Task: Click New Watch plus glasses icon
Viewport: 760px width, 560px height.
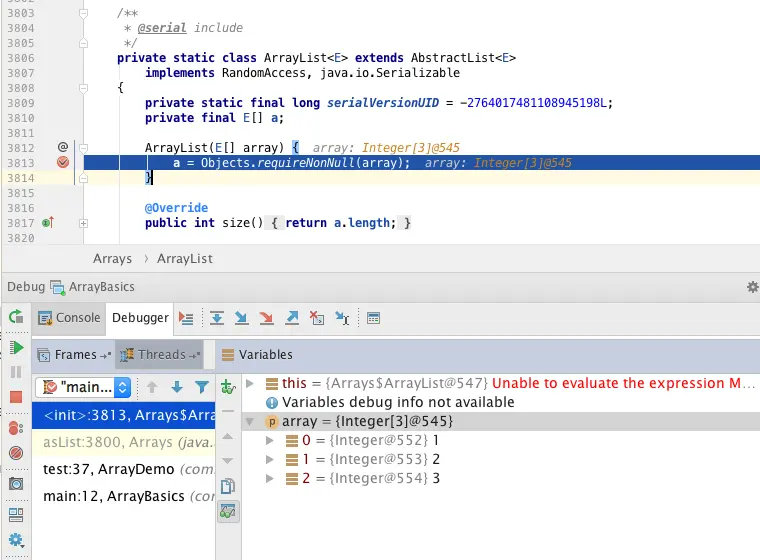Action: [x=228, y=387]
